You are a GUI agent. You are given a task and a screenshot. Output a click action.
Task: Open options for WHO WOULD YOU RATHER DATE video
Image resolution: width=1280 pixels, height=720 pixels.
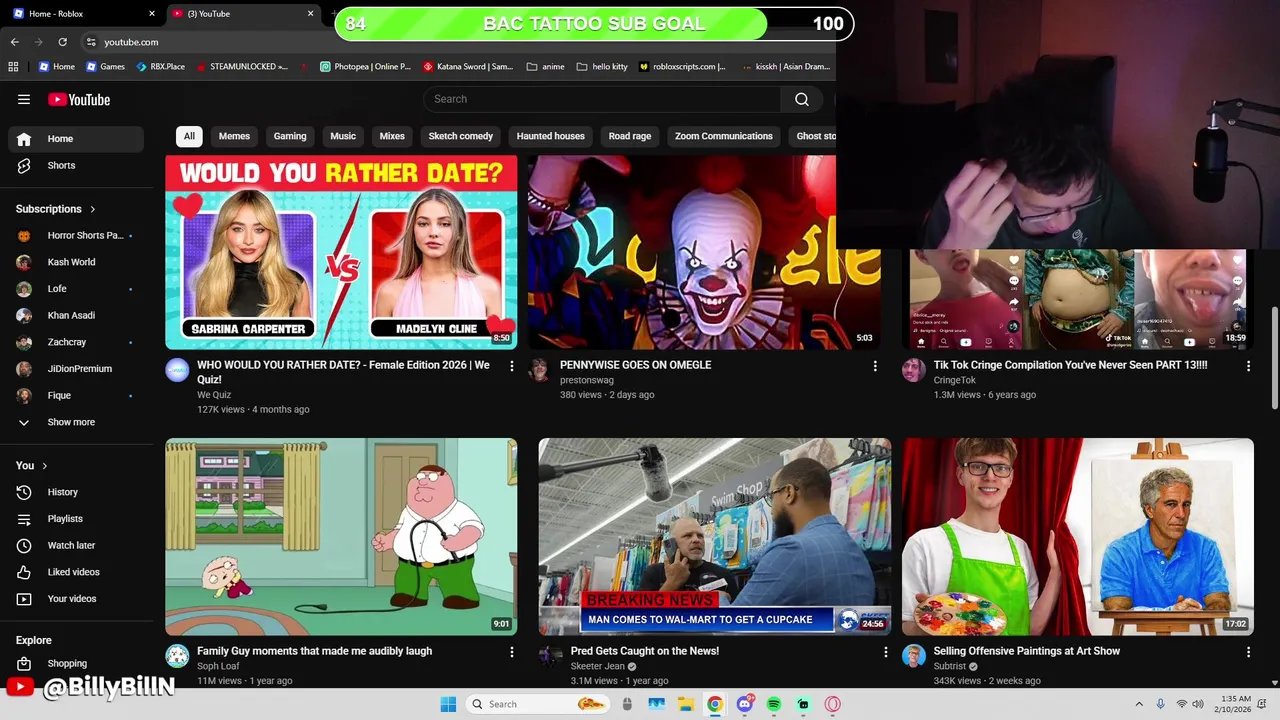(x=511, y=366)
